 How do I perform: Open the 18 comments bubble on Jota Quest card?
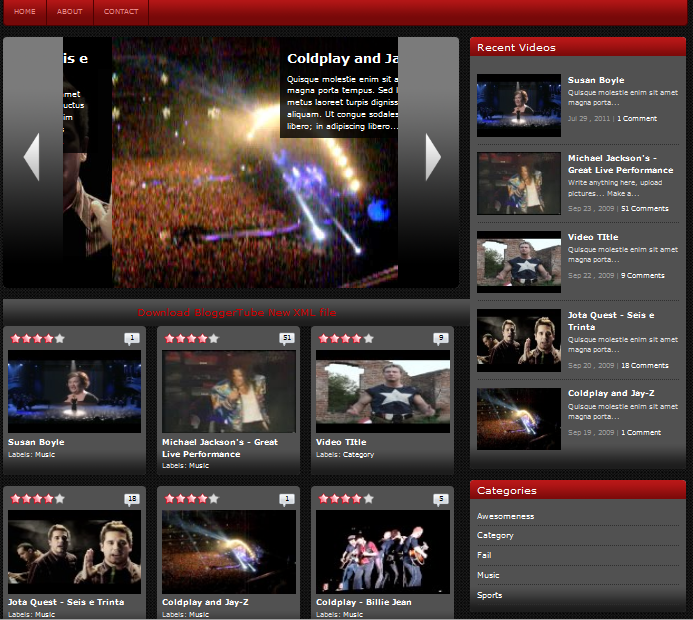pyautogui.click(x=132, y=499)
